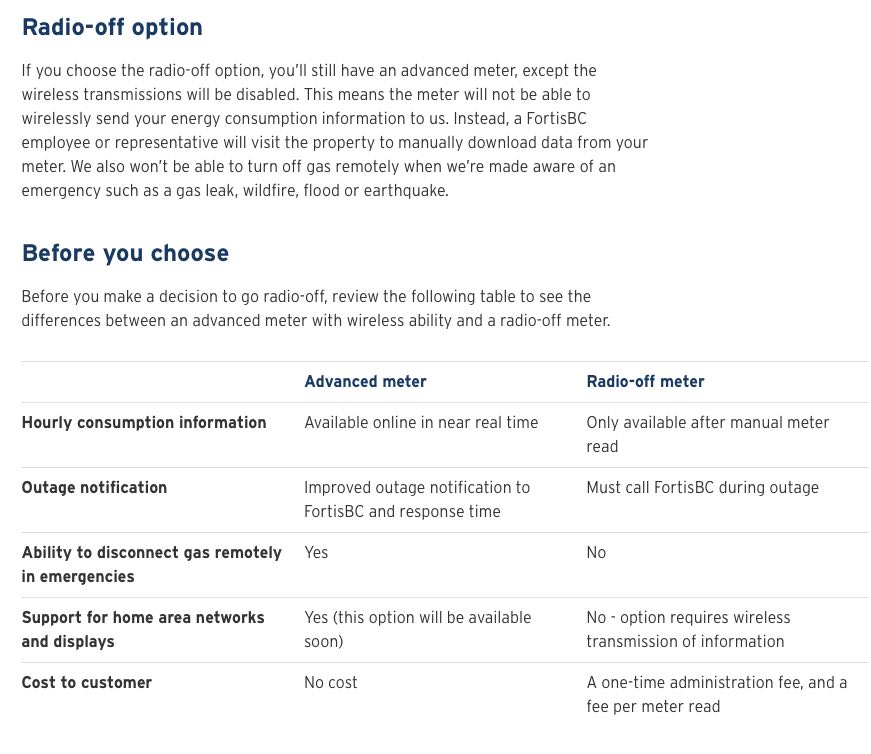The image size is (871, 754).
Task: Click the "Cost to customer" row label
Action: coord(87,683)
